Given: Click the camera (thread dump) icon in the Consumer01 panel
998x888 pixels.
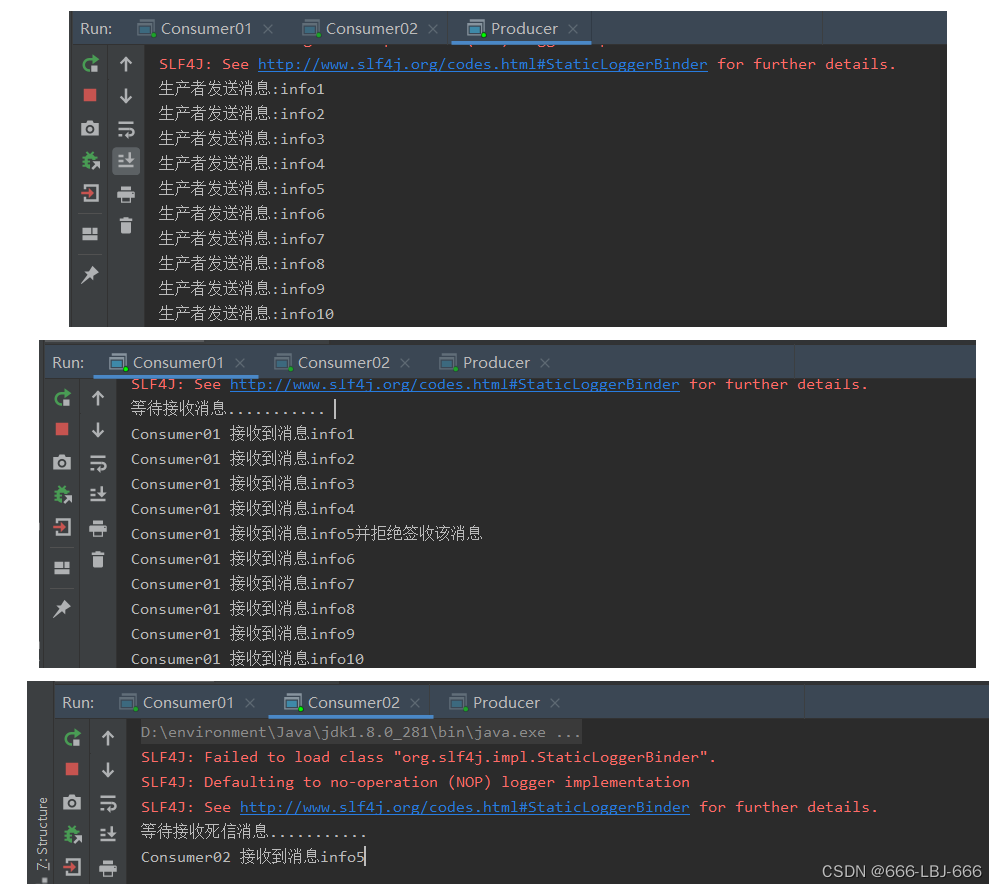Looking at the screenshot, I should (62, 462).
